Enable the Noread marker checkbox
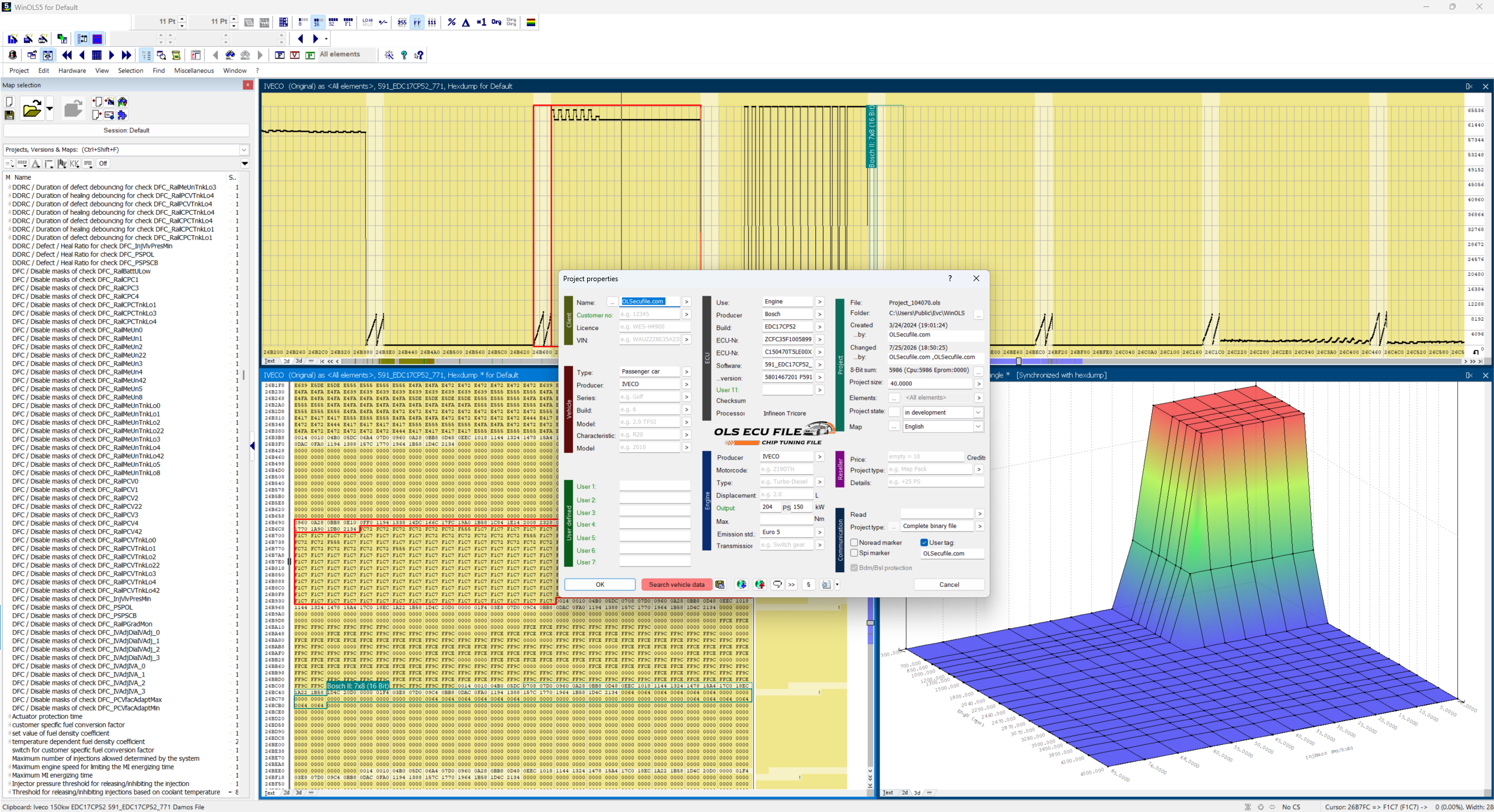Viewport: 1494px width, 812px height. 854,542
